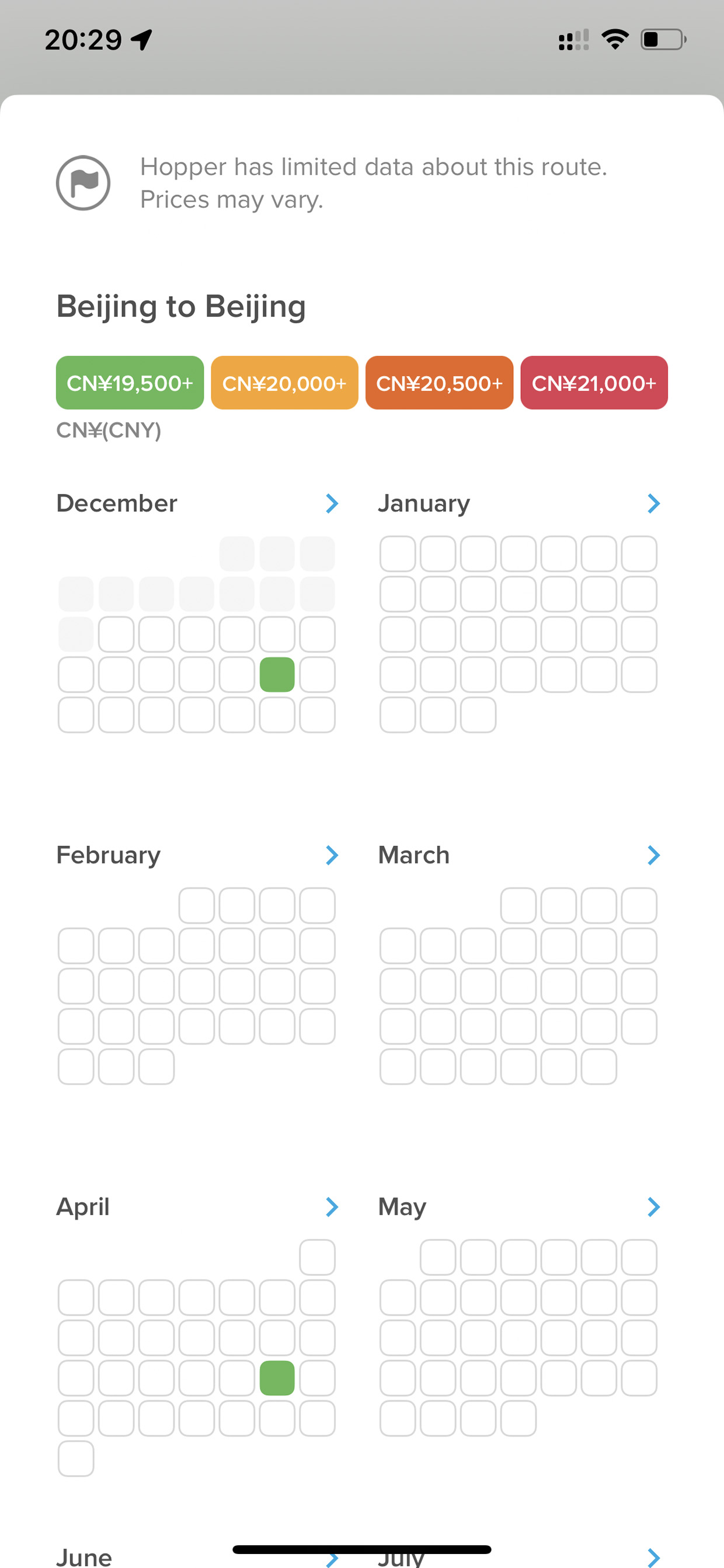Tap the battery indicator icon
724x1568 pixels.
coord(663,40)
